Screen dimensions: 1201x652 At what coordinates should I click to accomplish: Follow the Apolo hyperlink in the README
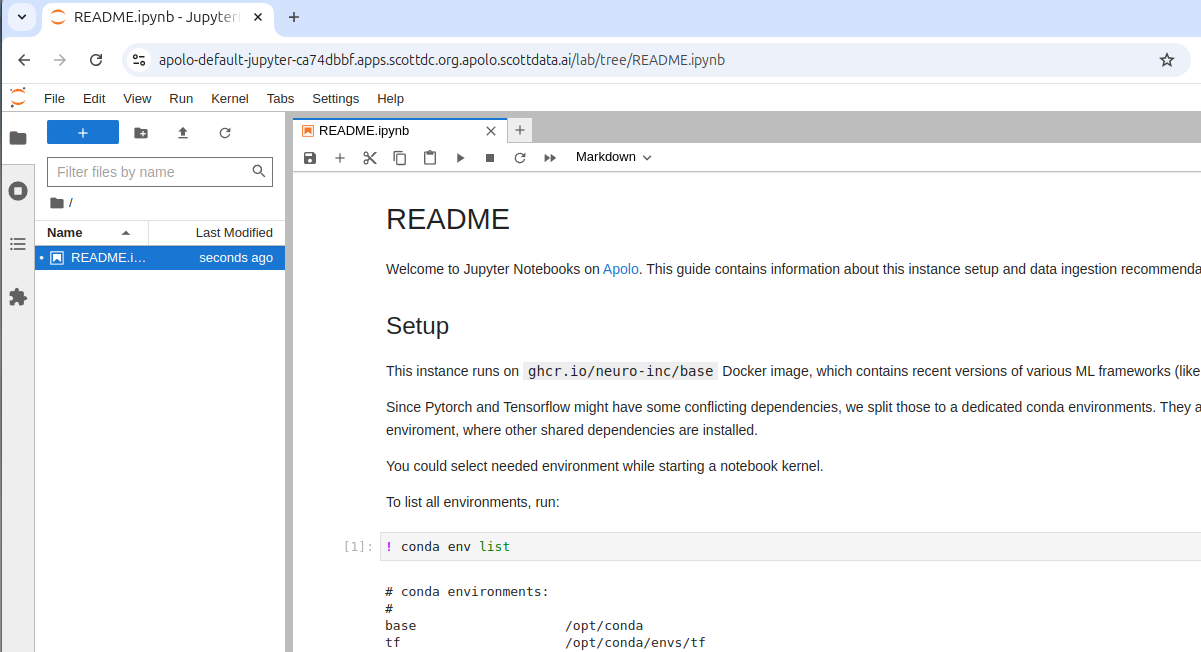(620, 269)
